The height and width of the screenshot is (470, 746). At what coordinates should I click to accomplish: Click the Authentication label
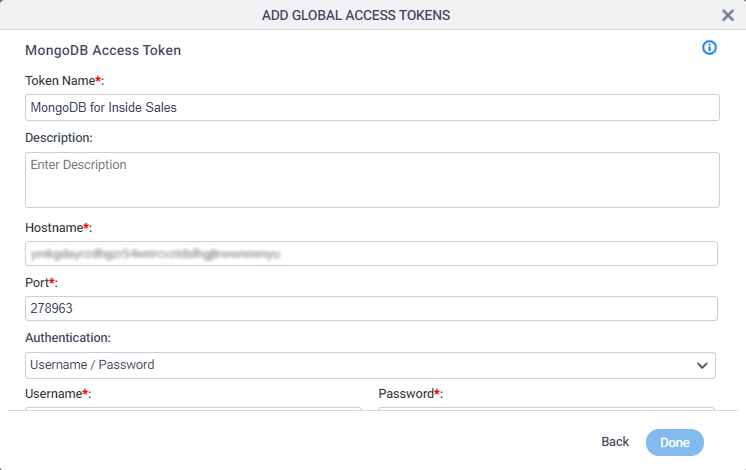(x=68, y=338)
